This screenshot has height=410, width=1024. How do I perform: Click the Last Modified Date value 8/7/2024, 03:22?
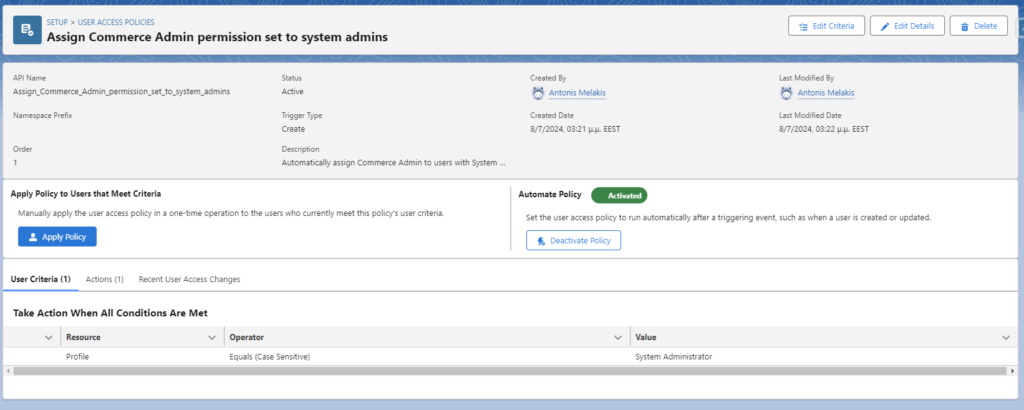824,129
